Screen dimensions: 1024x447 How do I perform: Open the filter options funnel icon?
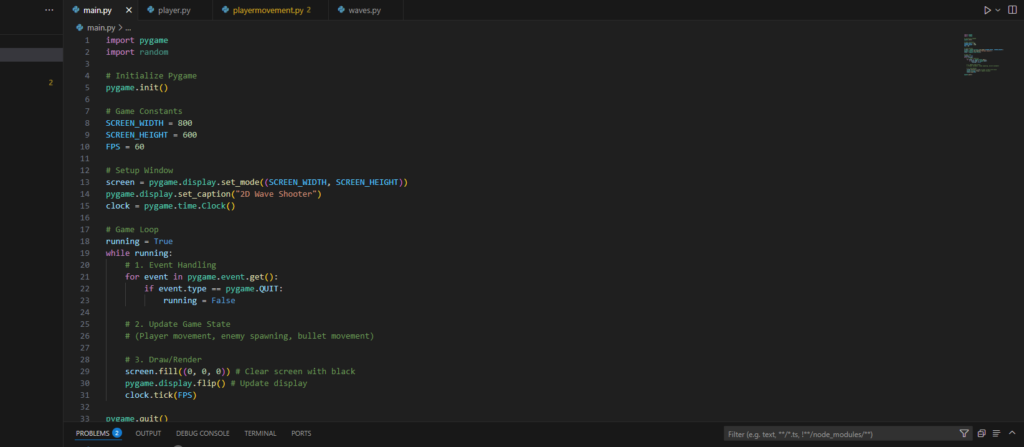pos(964,434)
